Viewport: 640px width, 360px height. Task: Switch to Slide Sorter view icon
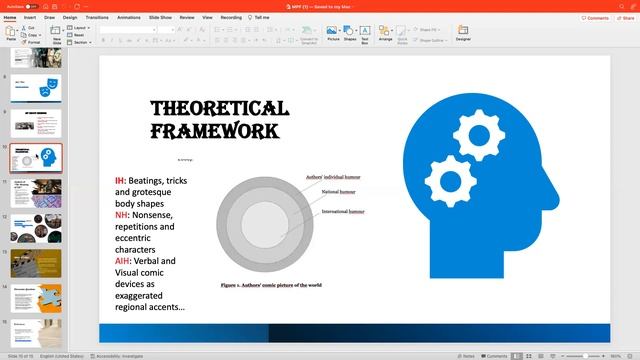point(529,356)
